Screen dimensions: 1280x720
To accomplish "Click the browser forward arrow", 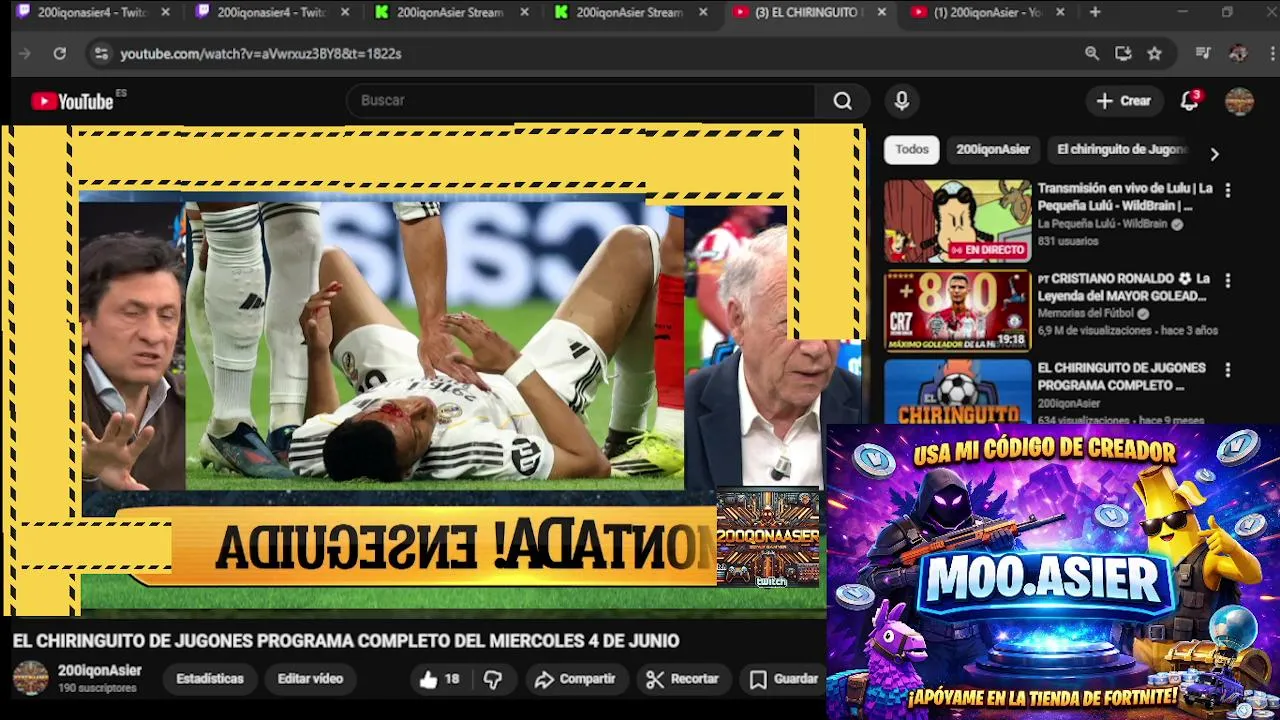I will [x=25, y=54].
